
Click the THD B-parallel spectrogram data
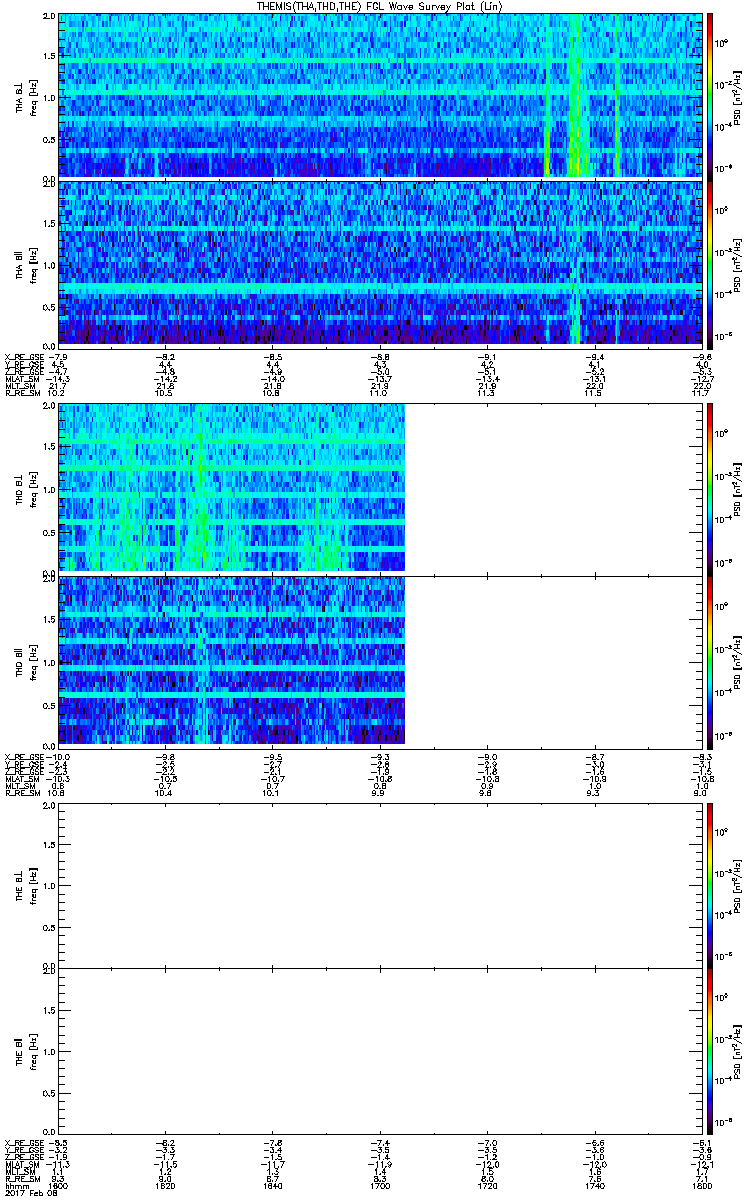[231, 660]
